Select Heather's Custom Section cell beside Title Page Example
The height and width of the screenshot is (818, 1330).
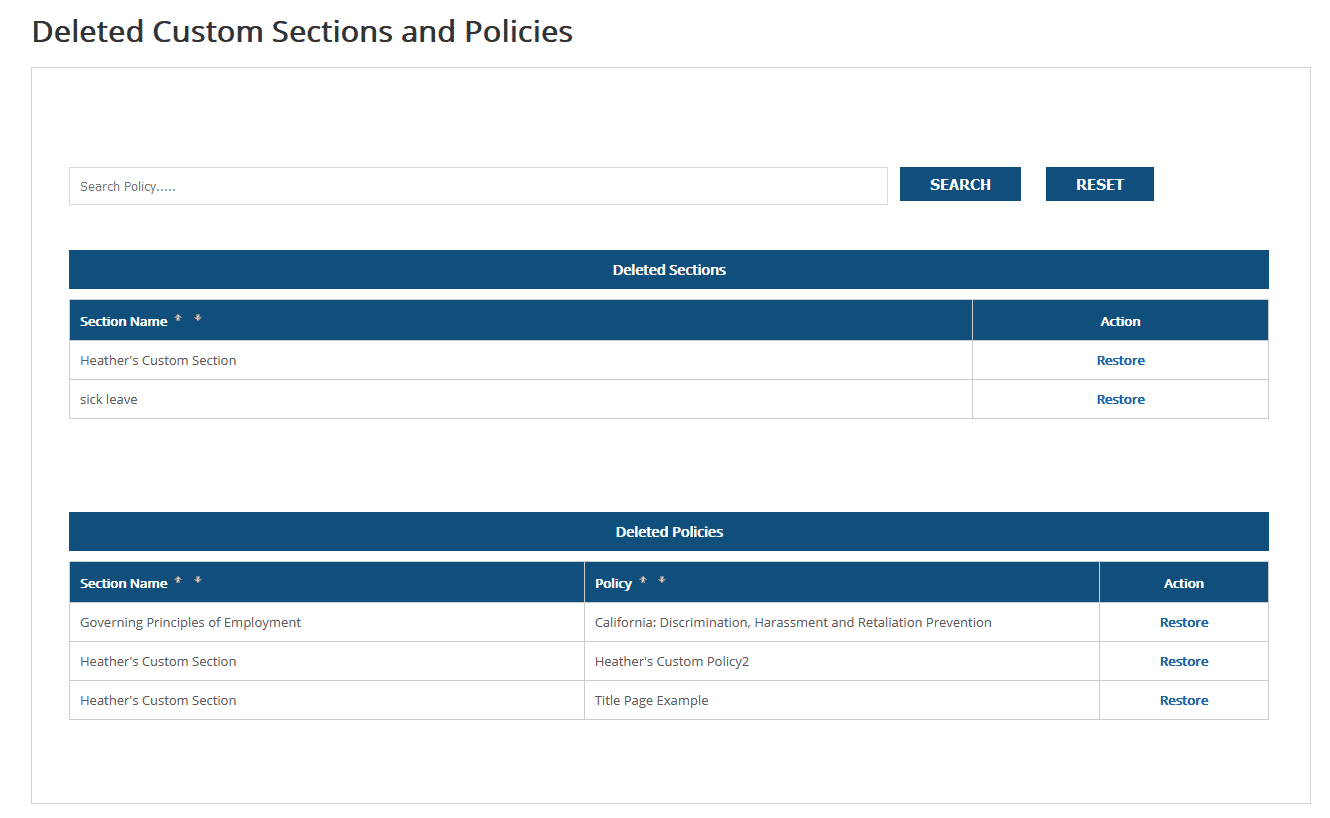[x=327, y=700]
